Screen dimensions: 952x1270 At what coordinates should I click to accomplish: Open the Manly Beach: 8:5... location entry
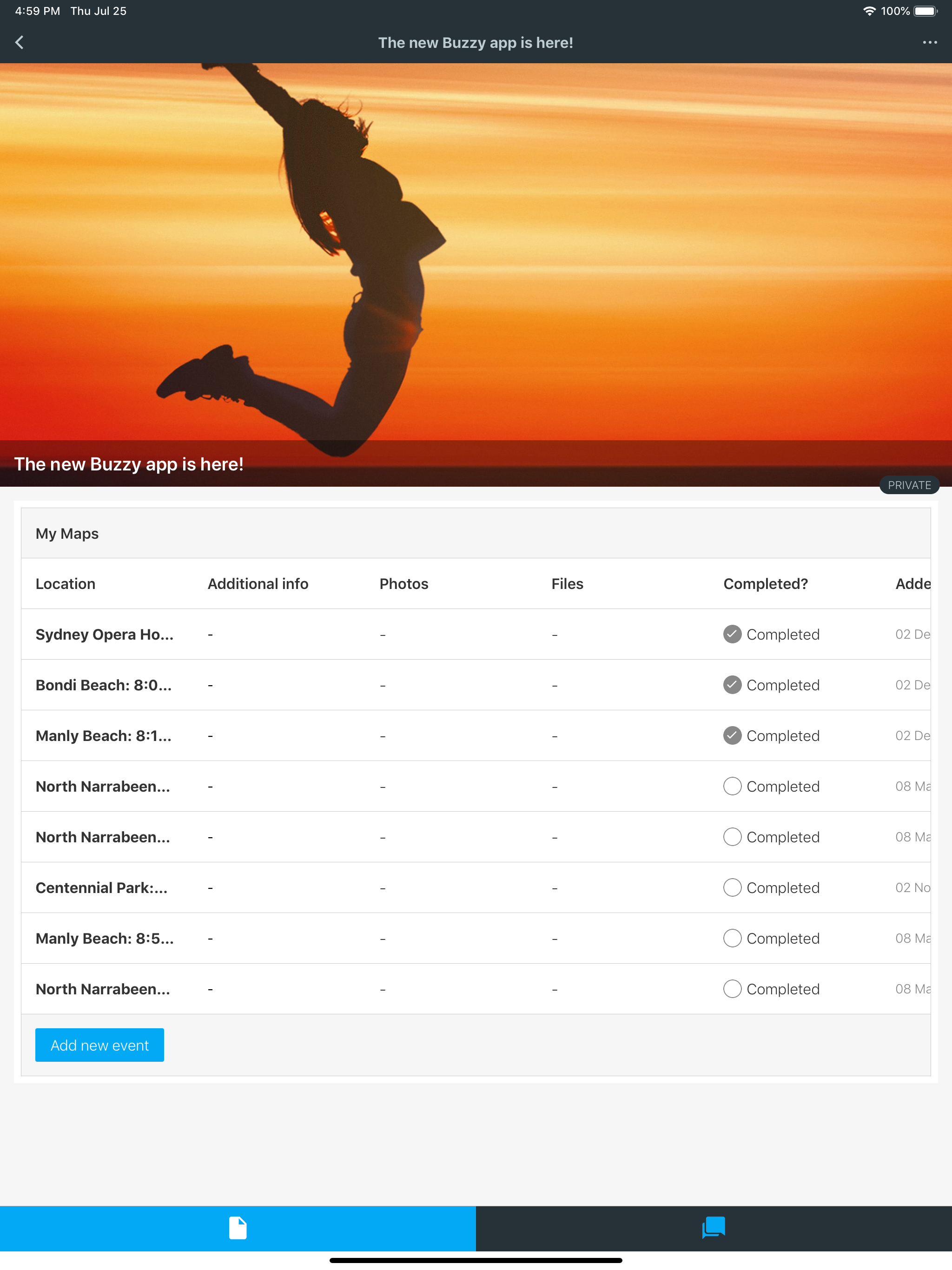pyautogui.click(x=105, y=938)
